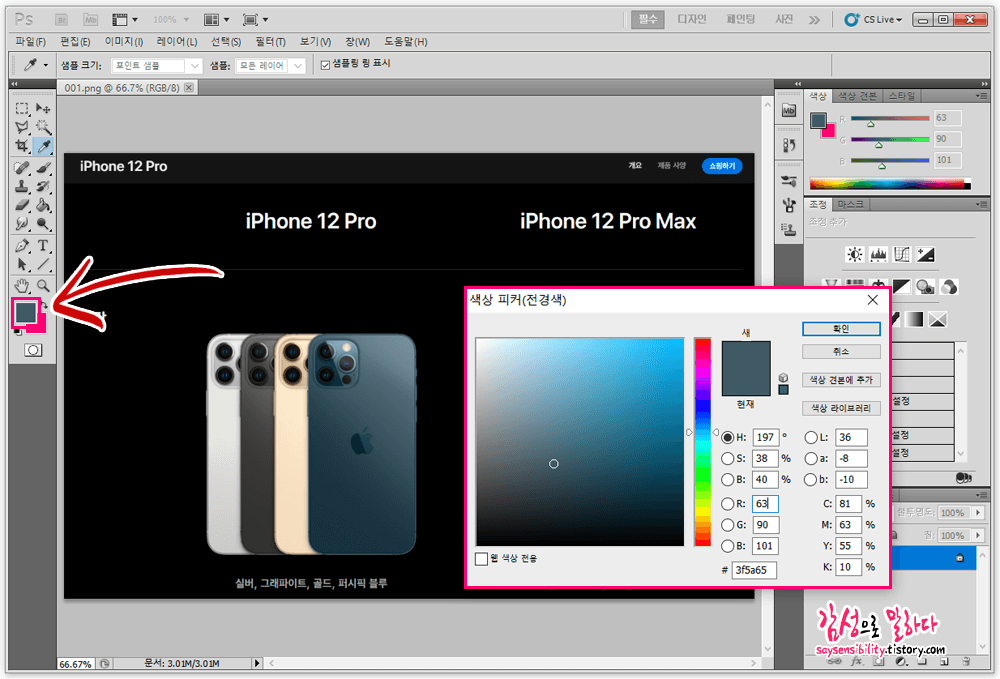1000x679 pixels.
Task: Select the Dodge tool
Action: 43,224
